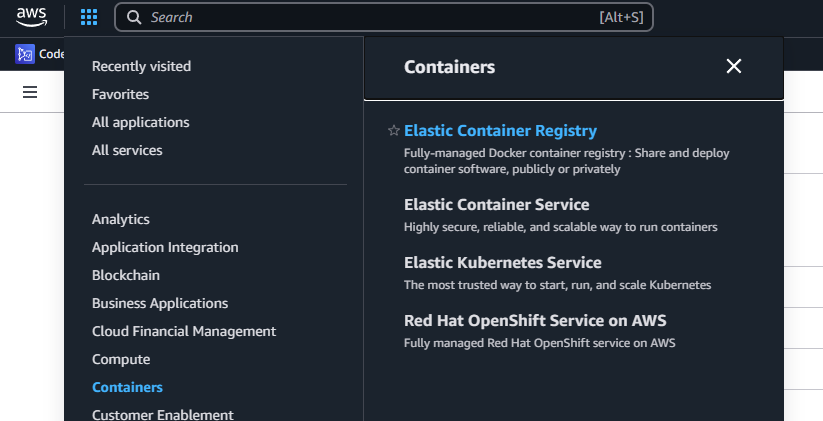
Task: Select the Cloud Financial Management category
Action: click(184, 331)
